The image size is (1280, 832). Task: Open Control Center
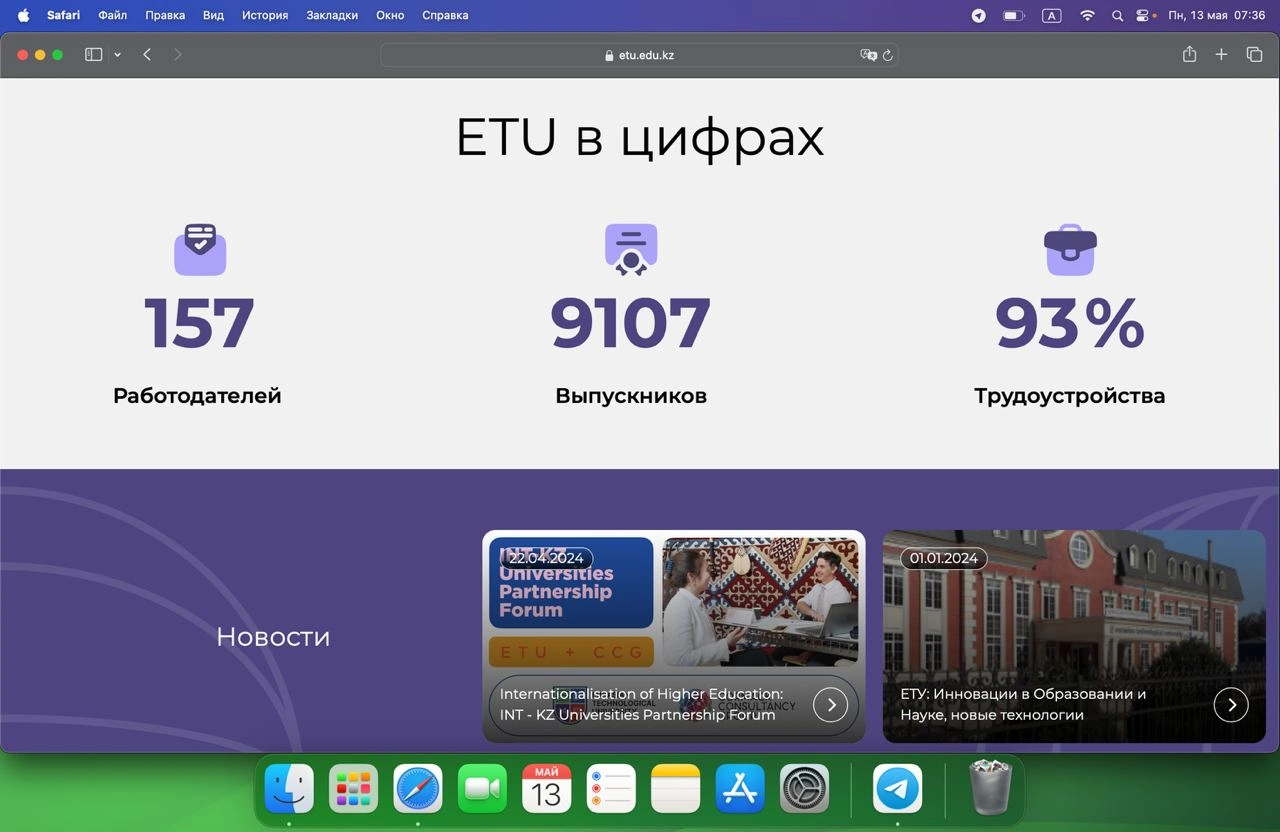(x=1144, y=15)
